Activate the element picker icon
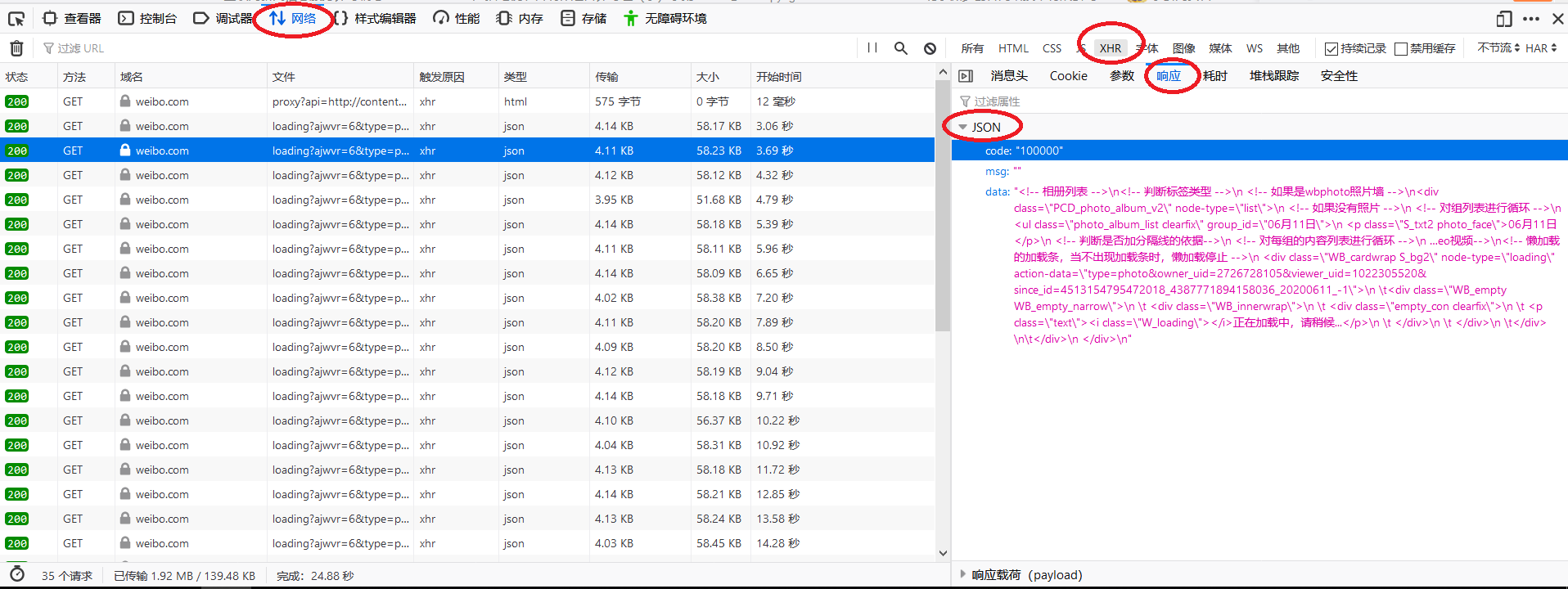This screenshot has height=589, width=1568. pos(16,18)
